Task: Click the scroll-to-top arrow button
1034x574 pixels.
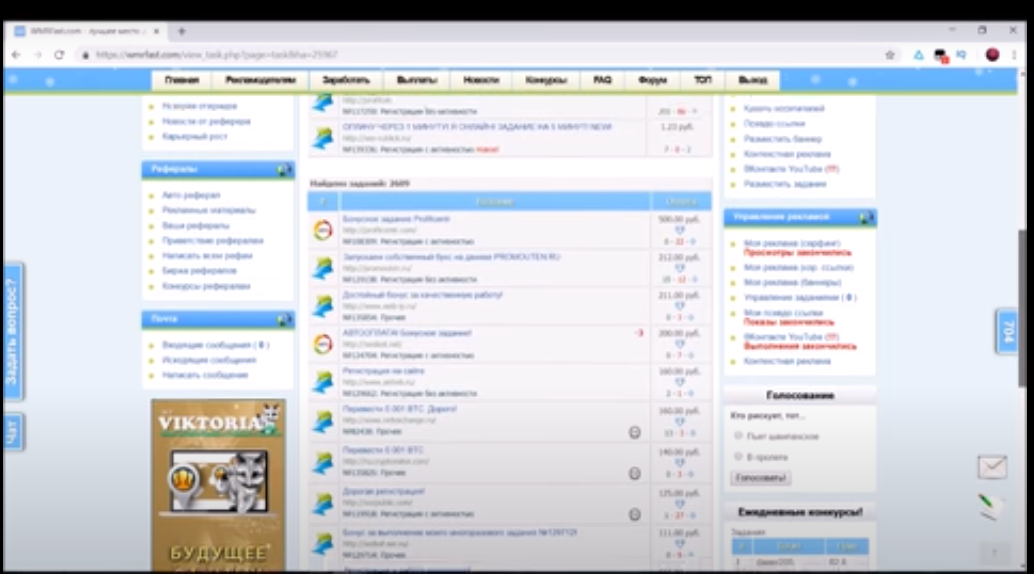Action: pos(994,552)
